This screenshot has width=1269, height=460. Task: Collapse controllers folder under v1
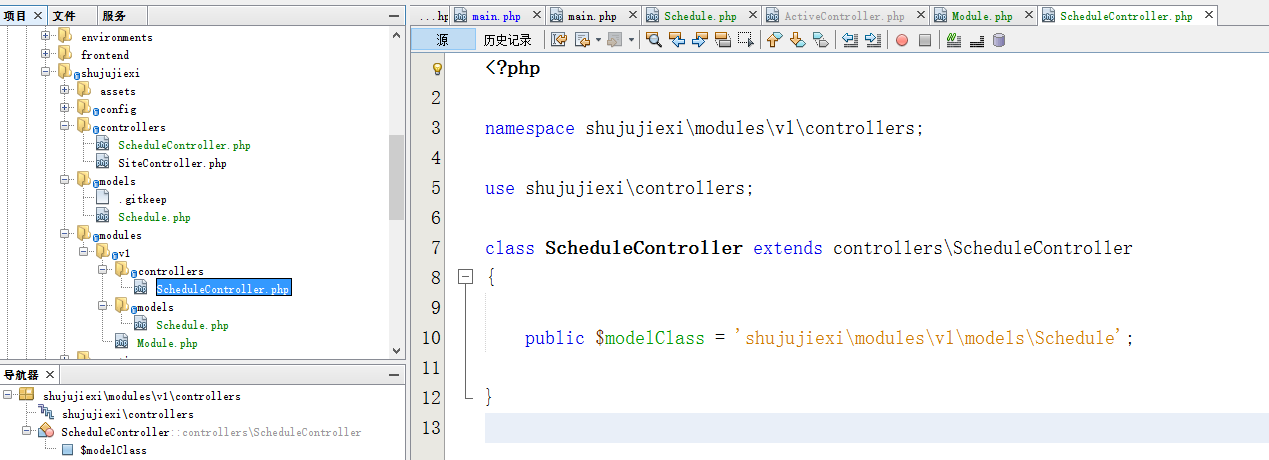[103, 271]
